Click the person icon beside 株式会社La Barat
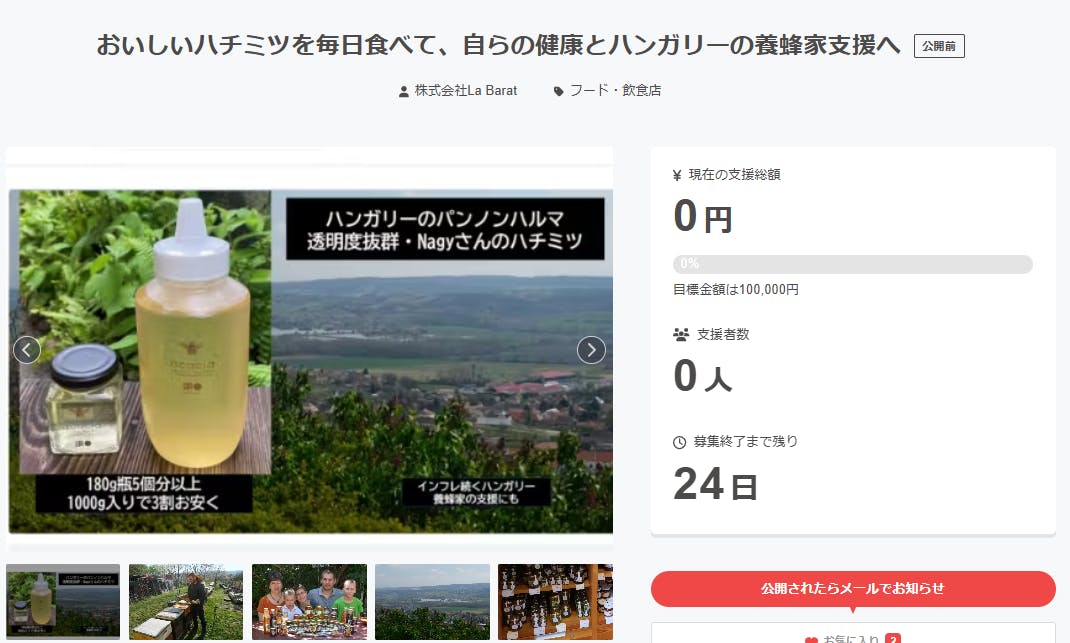Image resolution: width=1070 pixels, height=643 pixels. pyautogui.click(x=403, y=91)
